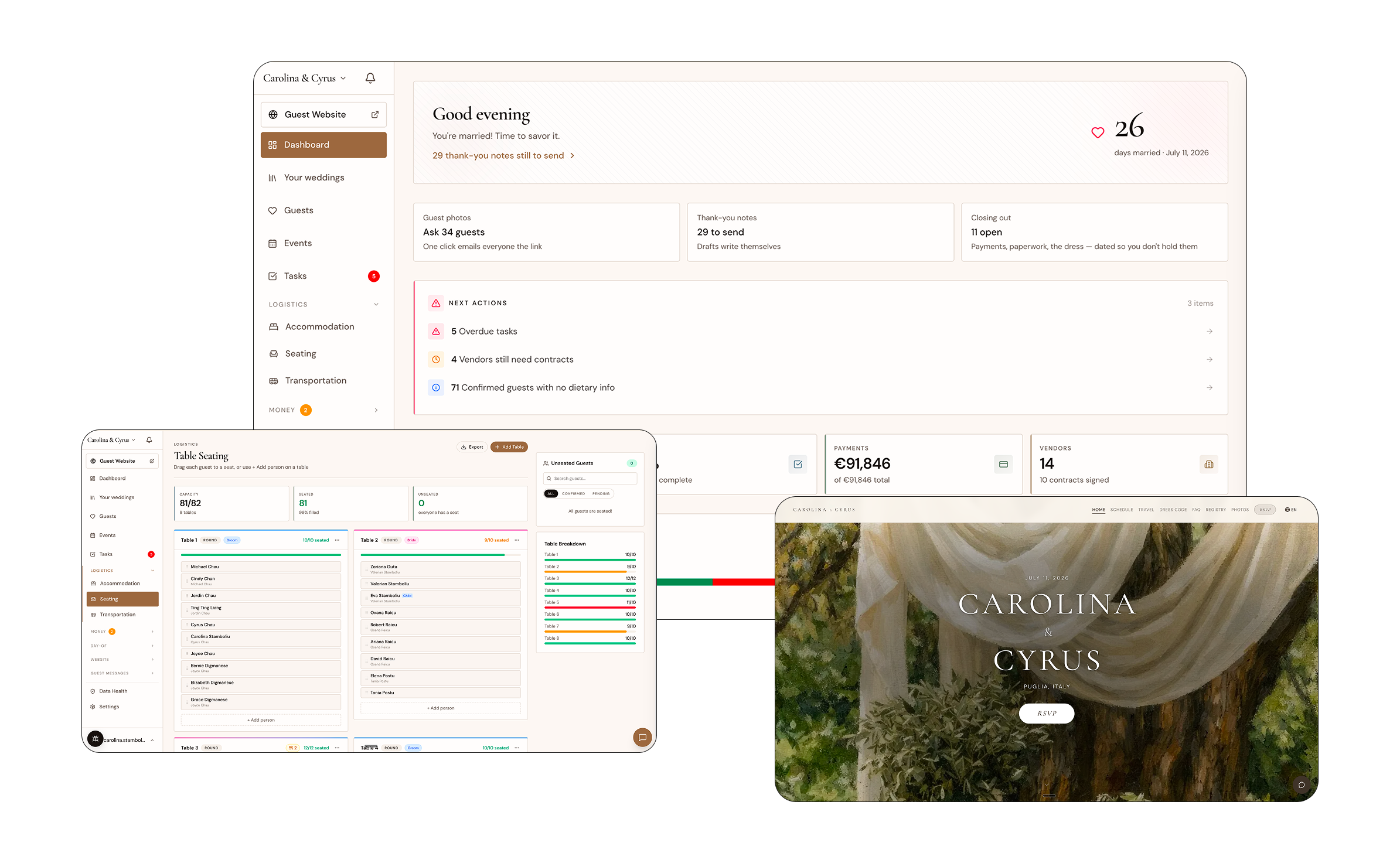Open Accommodation bed icon in dashboard sidebar
The image size is (1400, 863).
[x=274, y=327]
